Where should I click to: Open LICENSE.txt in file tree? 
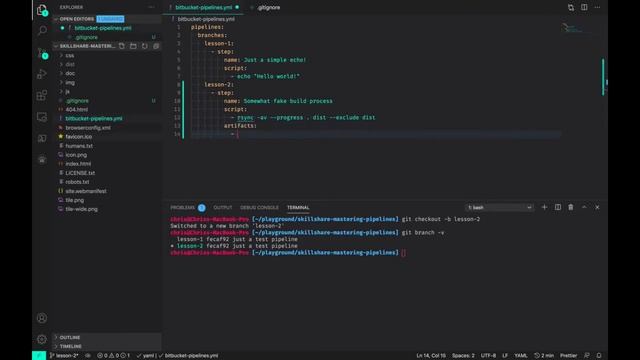pyautogui.click(x=80, y=173)
